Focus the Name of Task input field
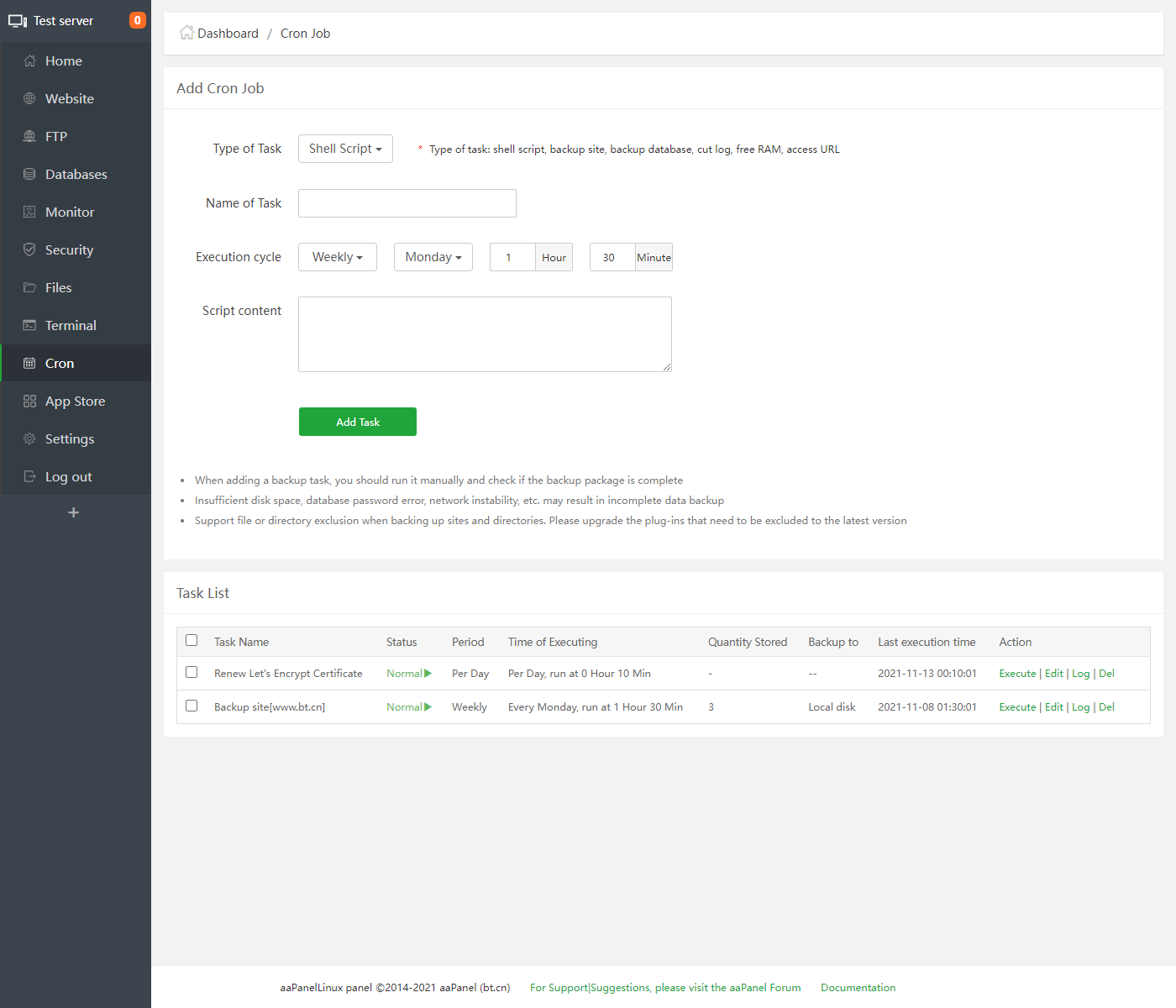 (407, 203)
